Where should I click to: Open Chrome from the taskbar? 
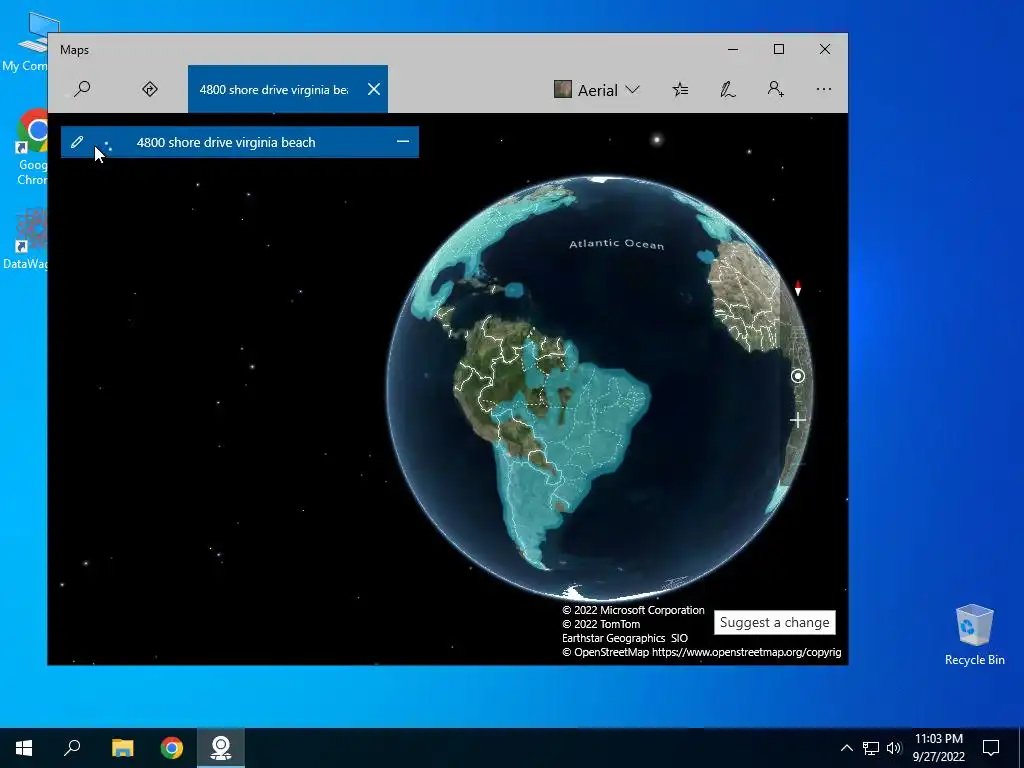point(172,748)
